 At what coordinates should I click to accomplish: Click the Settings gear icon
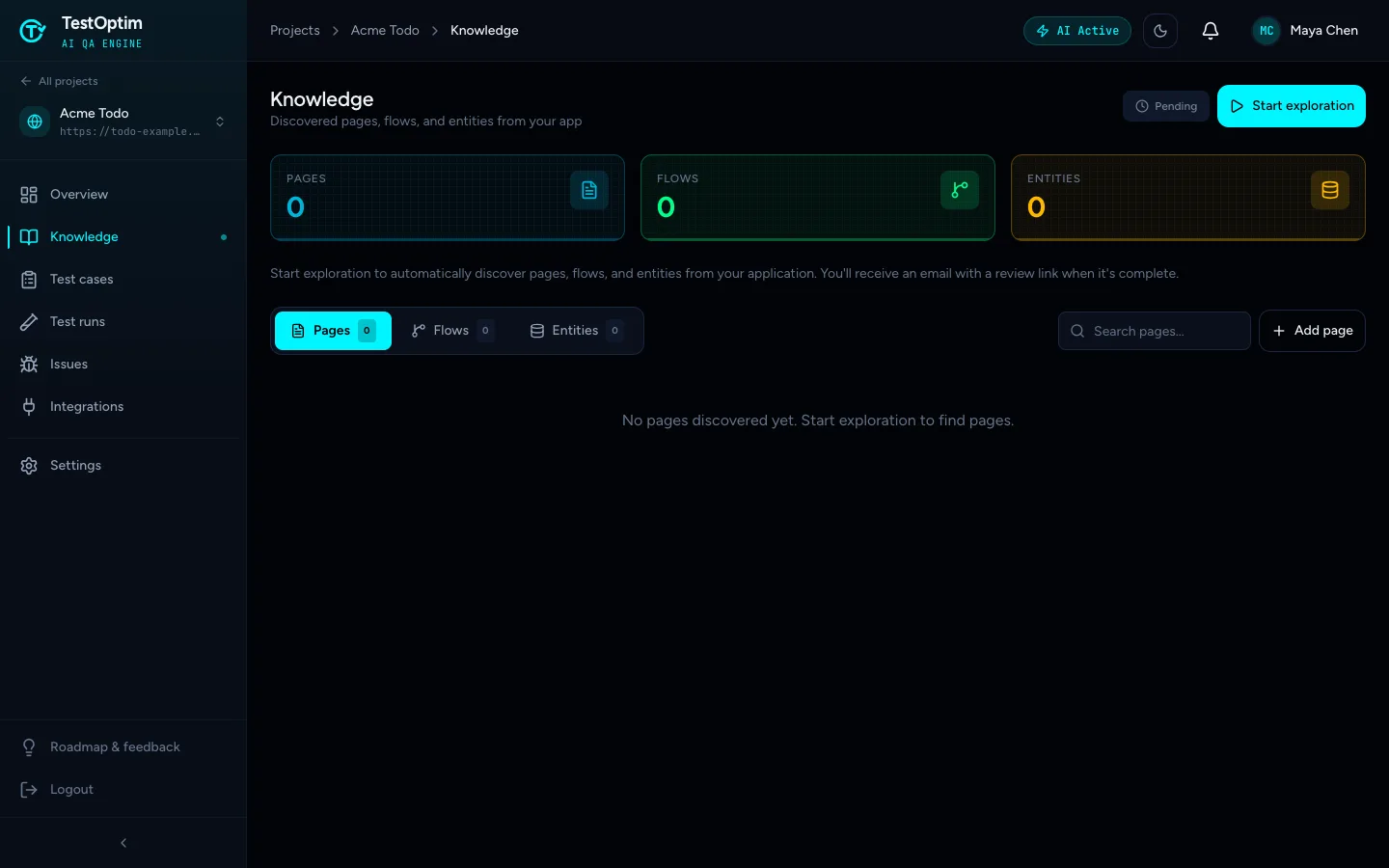click(29, 466)
